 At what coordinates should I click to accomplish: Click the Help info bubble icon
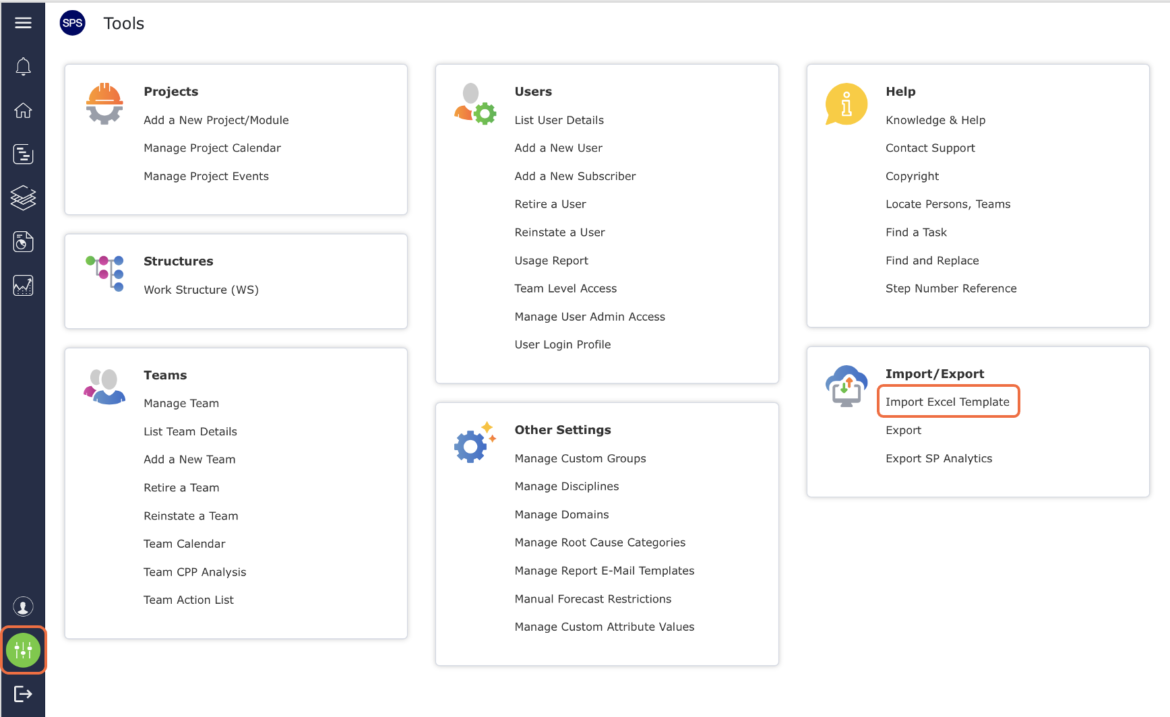845,104
